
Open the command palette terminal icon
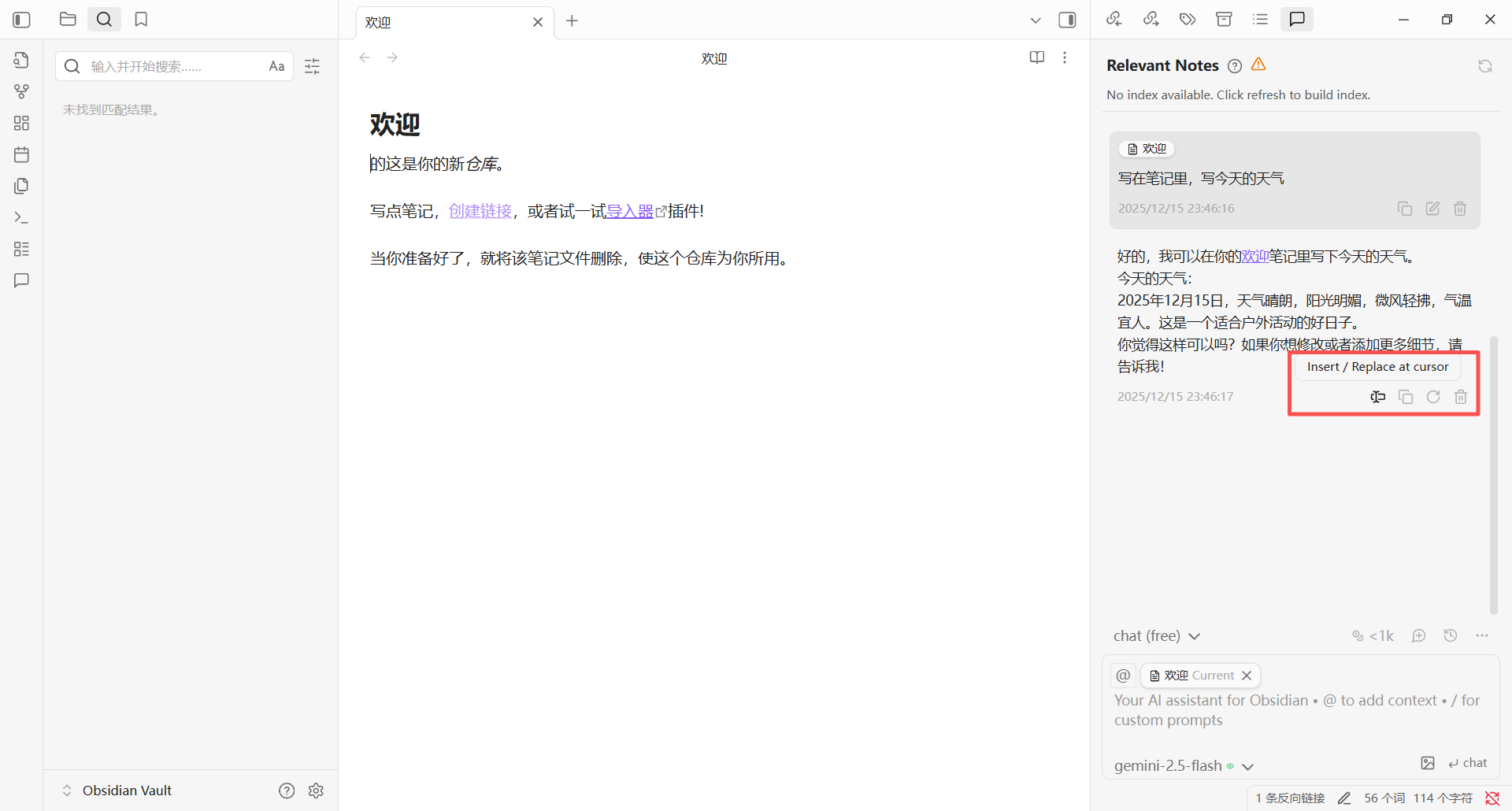(21, 217)
